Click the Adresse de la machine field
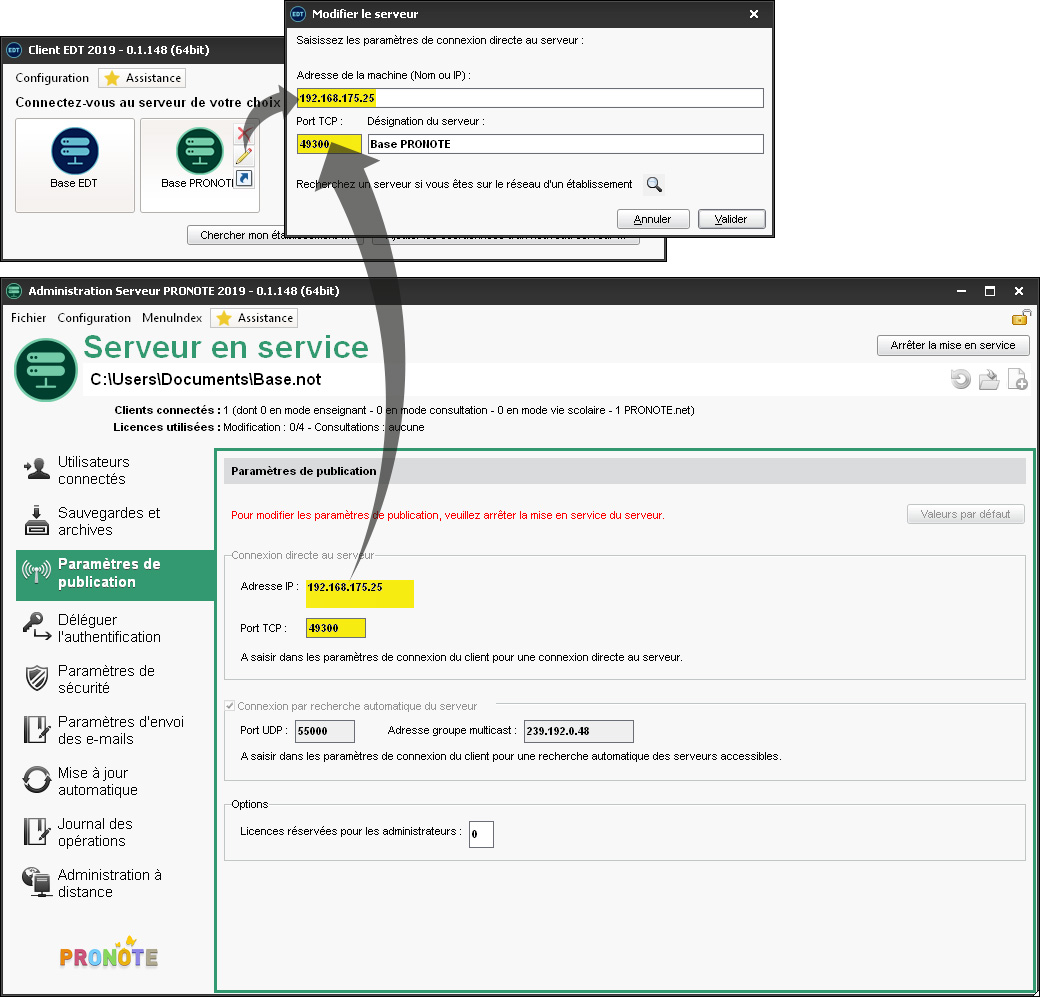The height and width of the screenshot is (997, 1040). click(530, 98)
